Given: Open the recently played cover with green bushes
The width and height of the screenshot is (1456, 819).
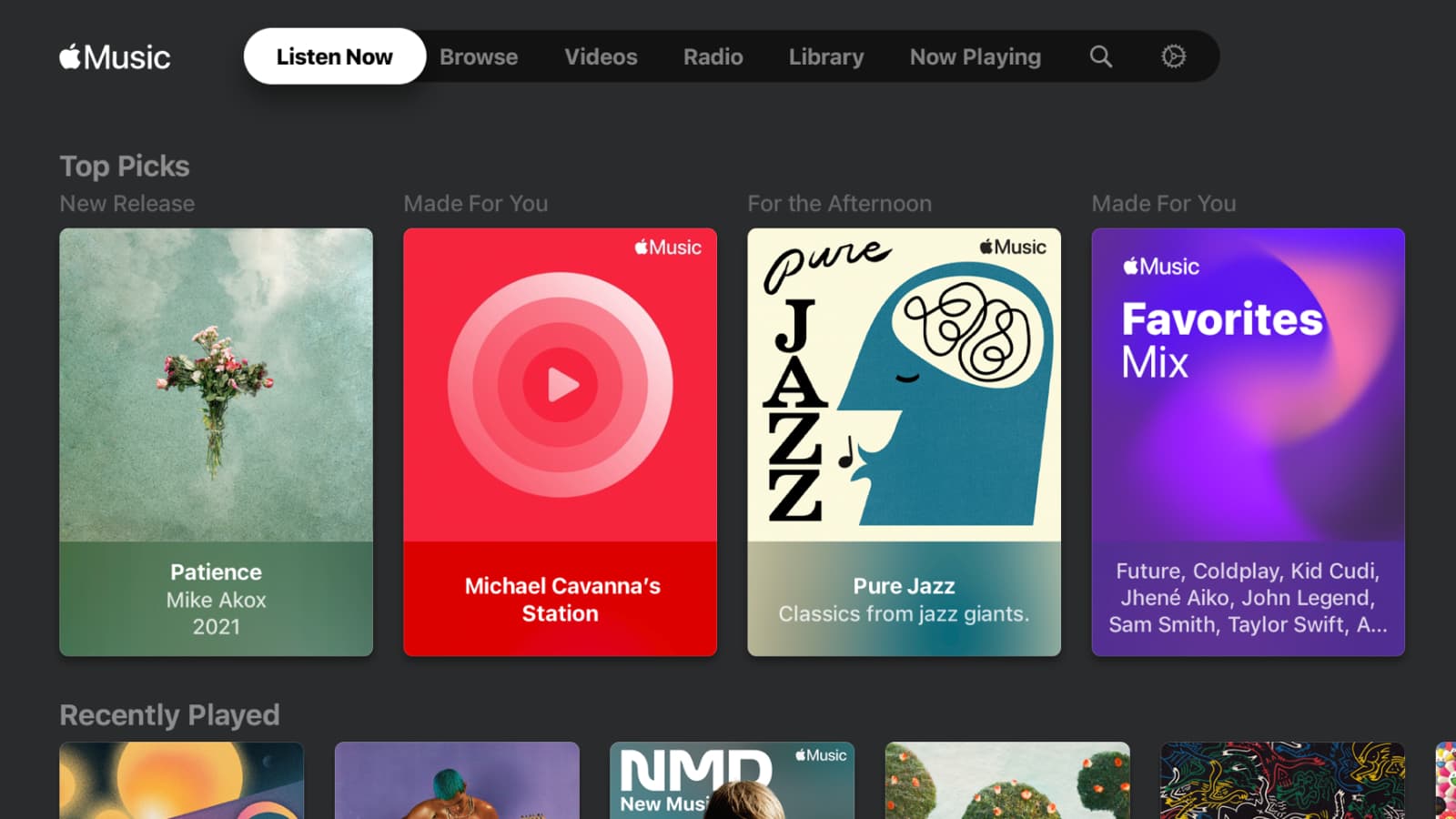Looking at the screenshot, I should [x=1007, y=780].
